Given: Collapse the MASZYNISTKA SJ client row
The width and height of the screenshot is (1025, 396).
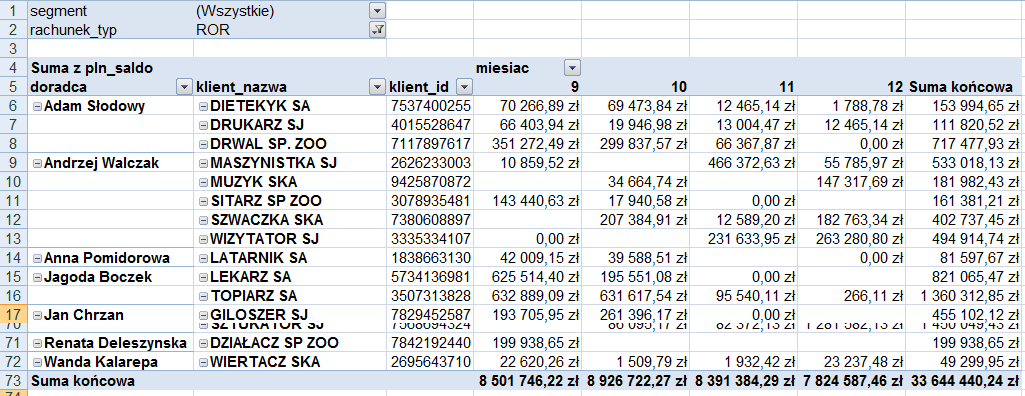Looking at the screenshot, I should [203, 163].
